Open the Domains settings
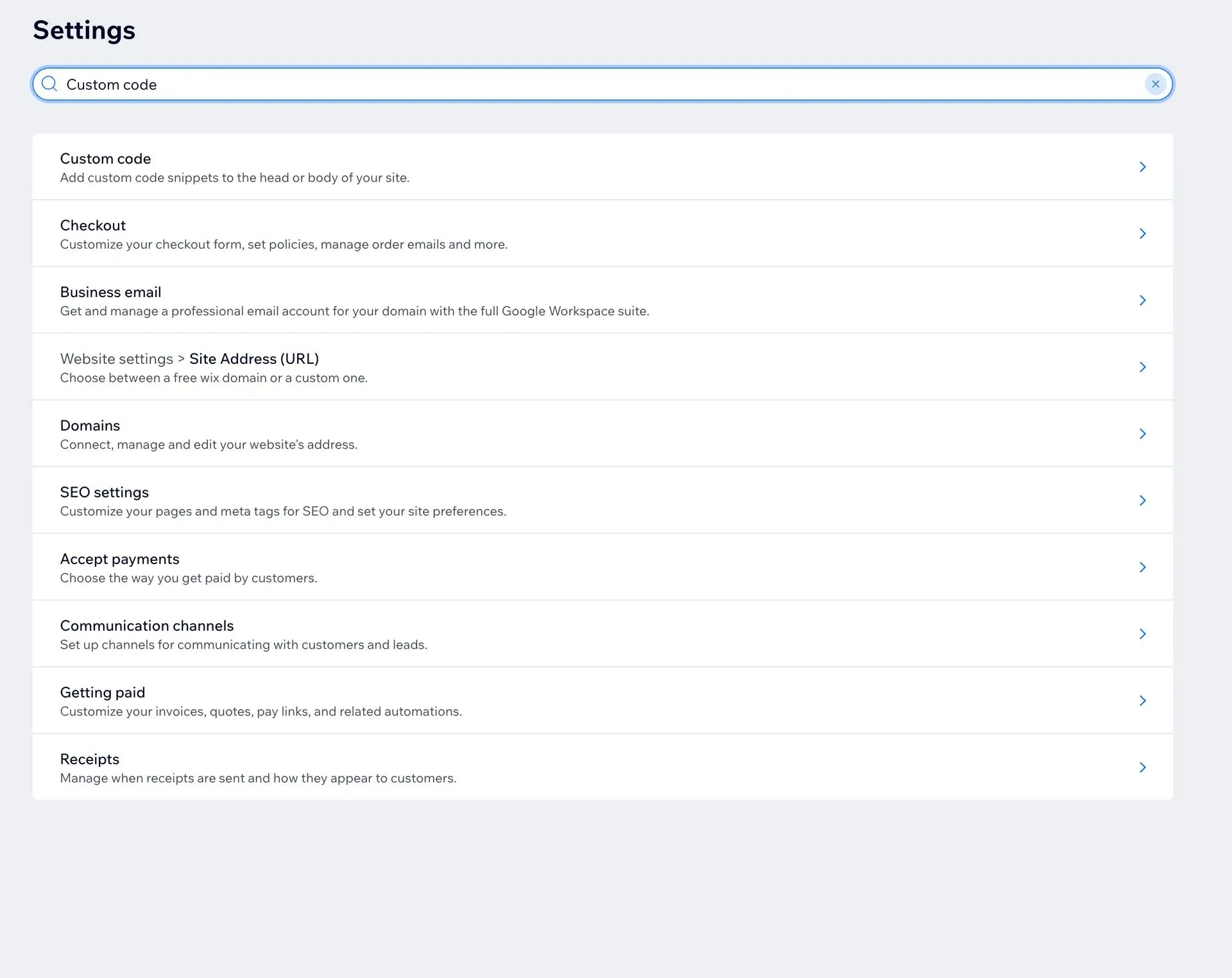 [90, 425]
